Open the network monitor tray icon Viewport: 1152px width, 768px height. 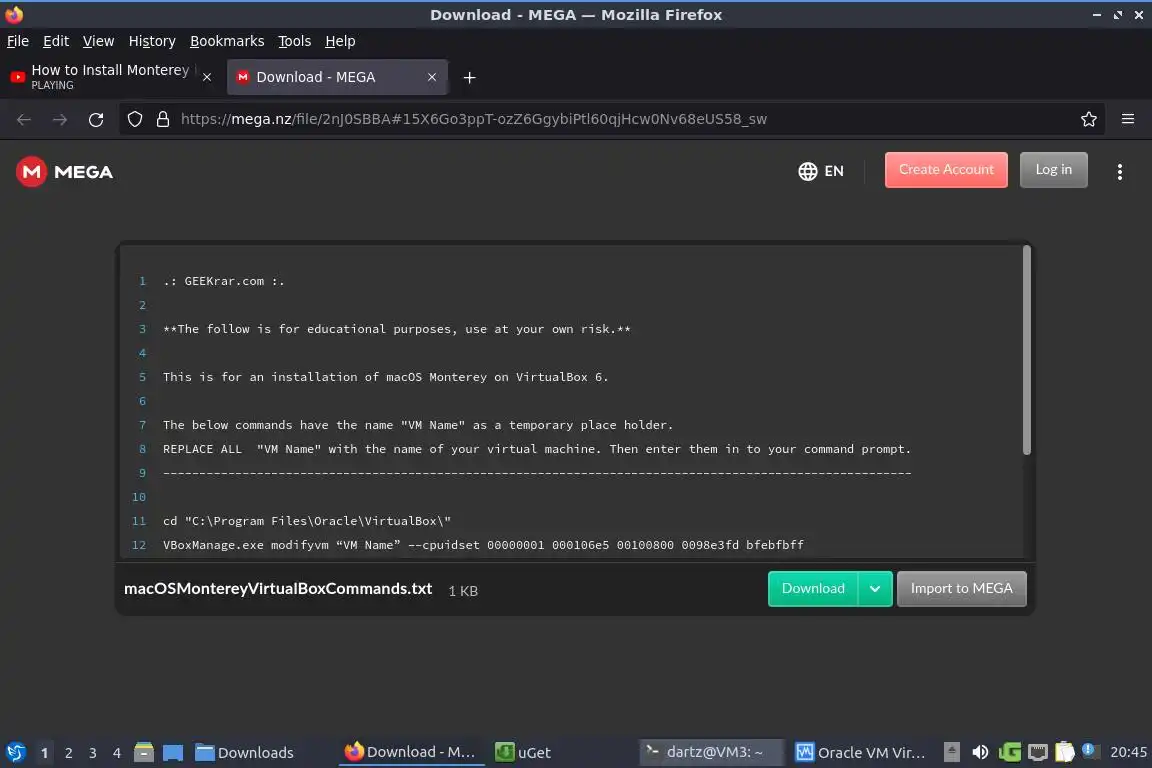point(1037,752)
